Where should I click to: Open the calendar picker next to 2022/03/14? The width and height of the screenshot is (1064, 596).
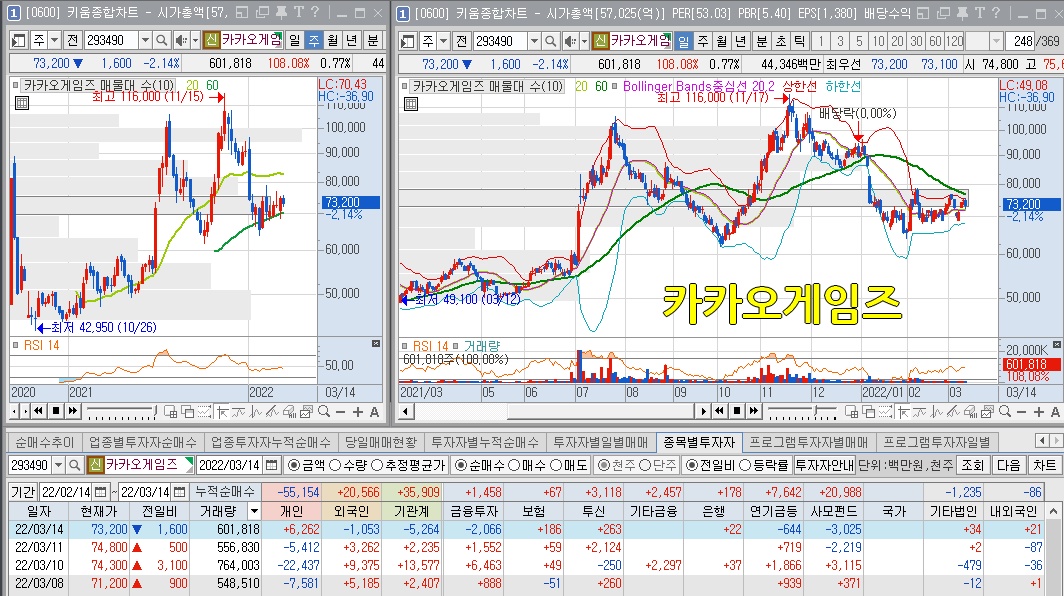tap(271, 465)
